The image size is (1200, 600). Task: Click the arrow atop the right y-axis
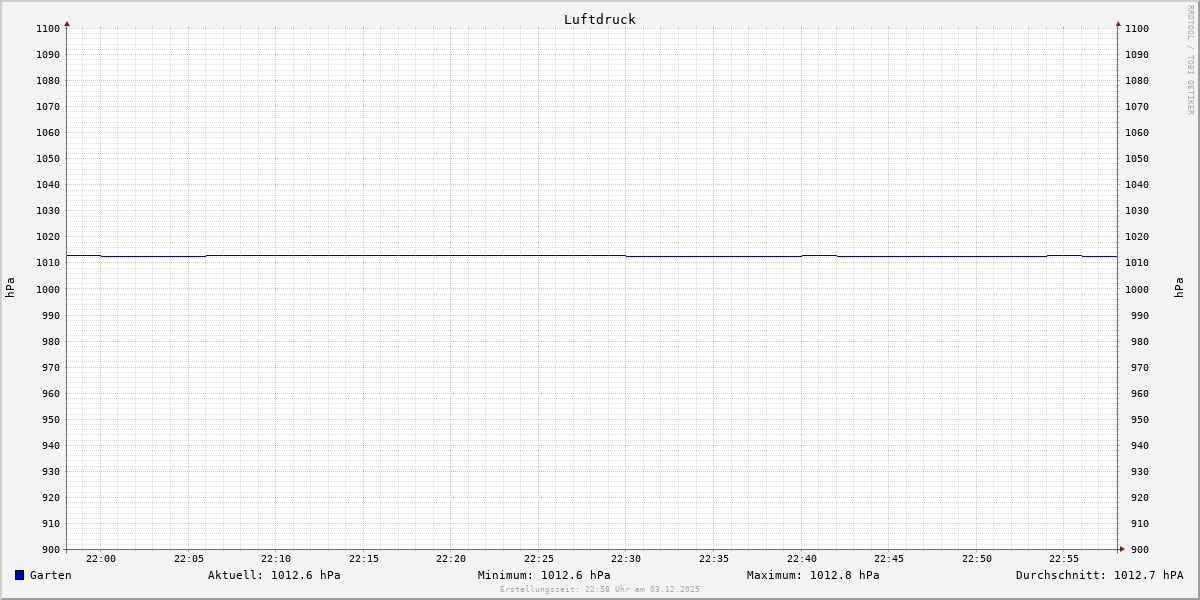1118,23
